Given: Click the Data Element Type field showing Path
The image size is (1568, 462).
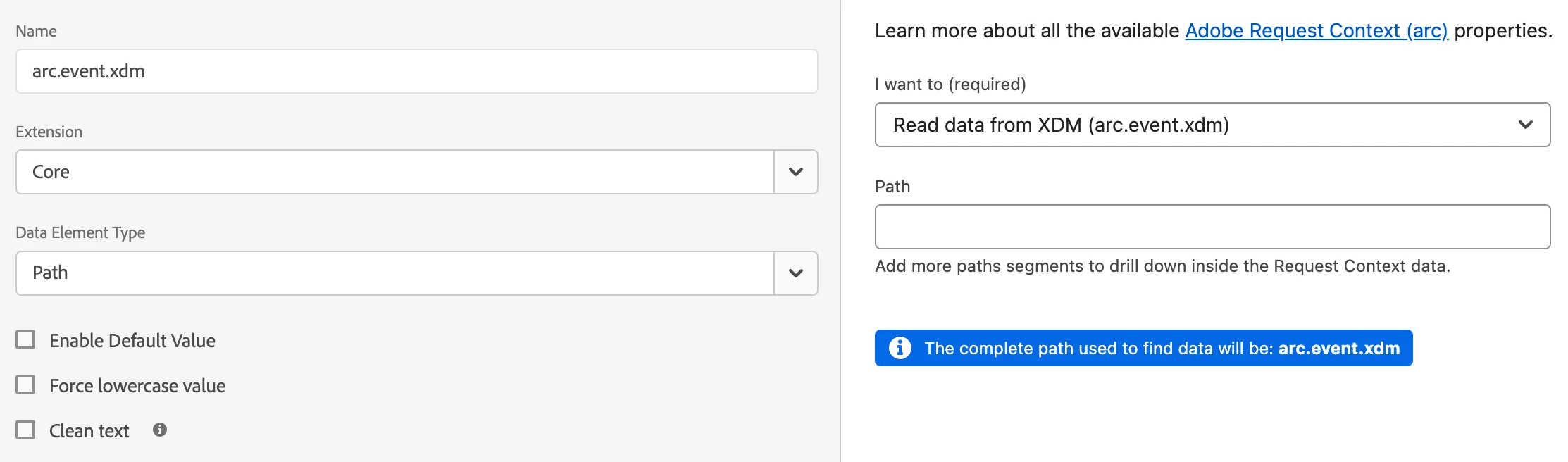Looking at the screenshot, I should (394, 273).
